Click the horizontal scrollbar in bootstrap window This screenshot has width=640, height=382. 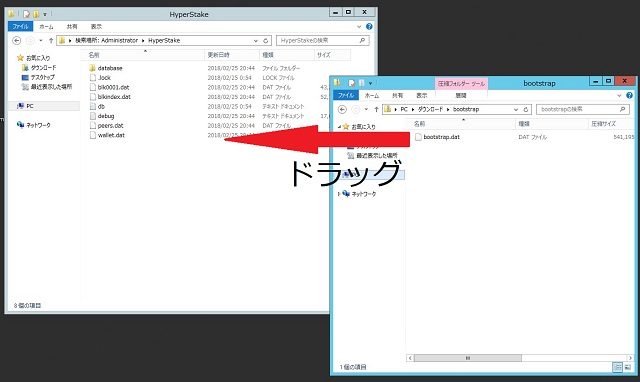468,358
